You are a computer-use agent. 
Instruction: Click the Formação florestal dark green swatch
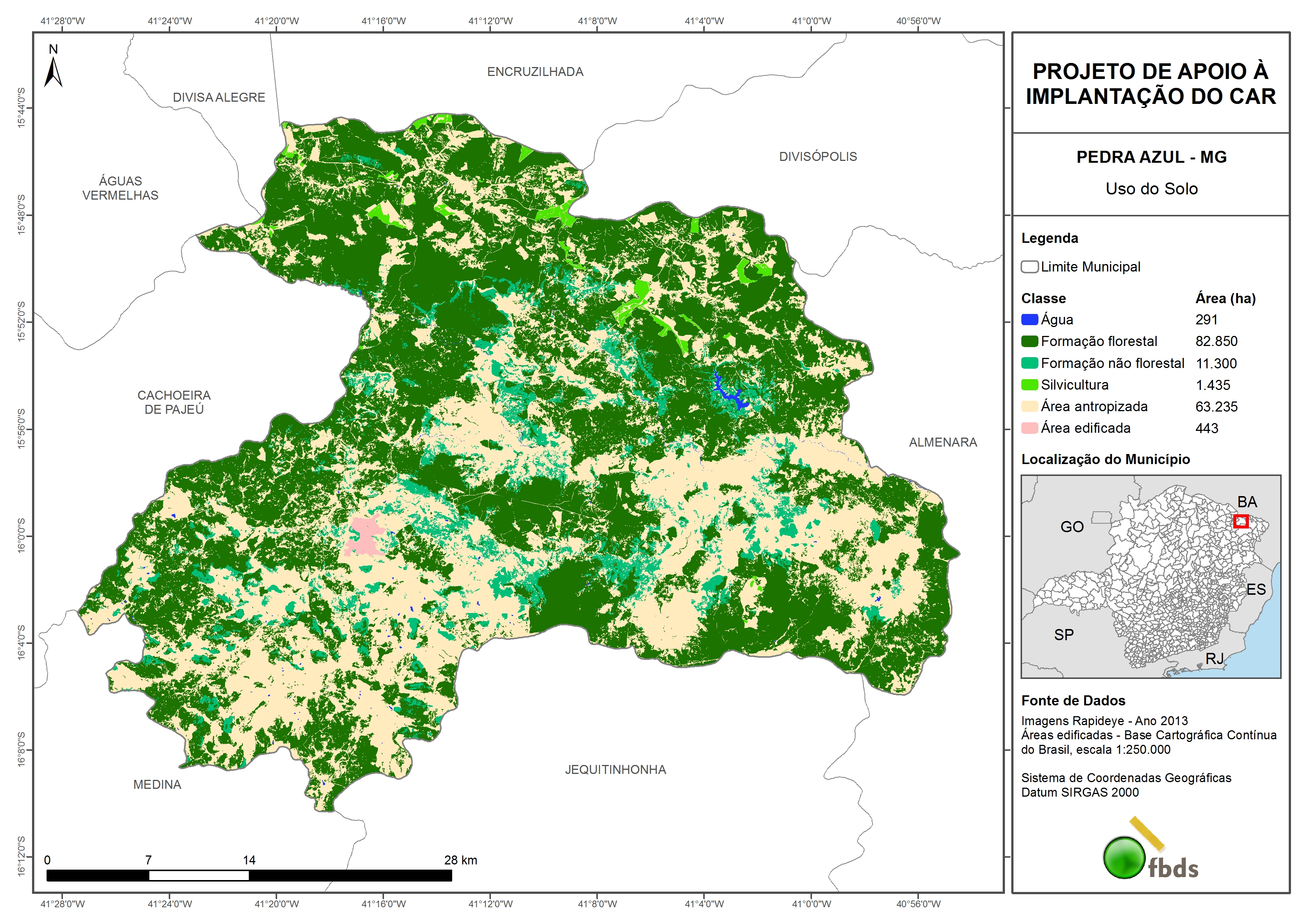(x=1029, y=342)
